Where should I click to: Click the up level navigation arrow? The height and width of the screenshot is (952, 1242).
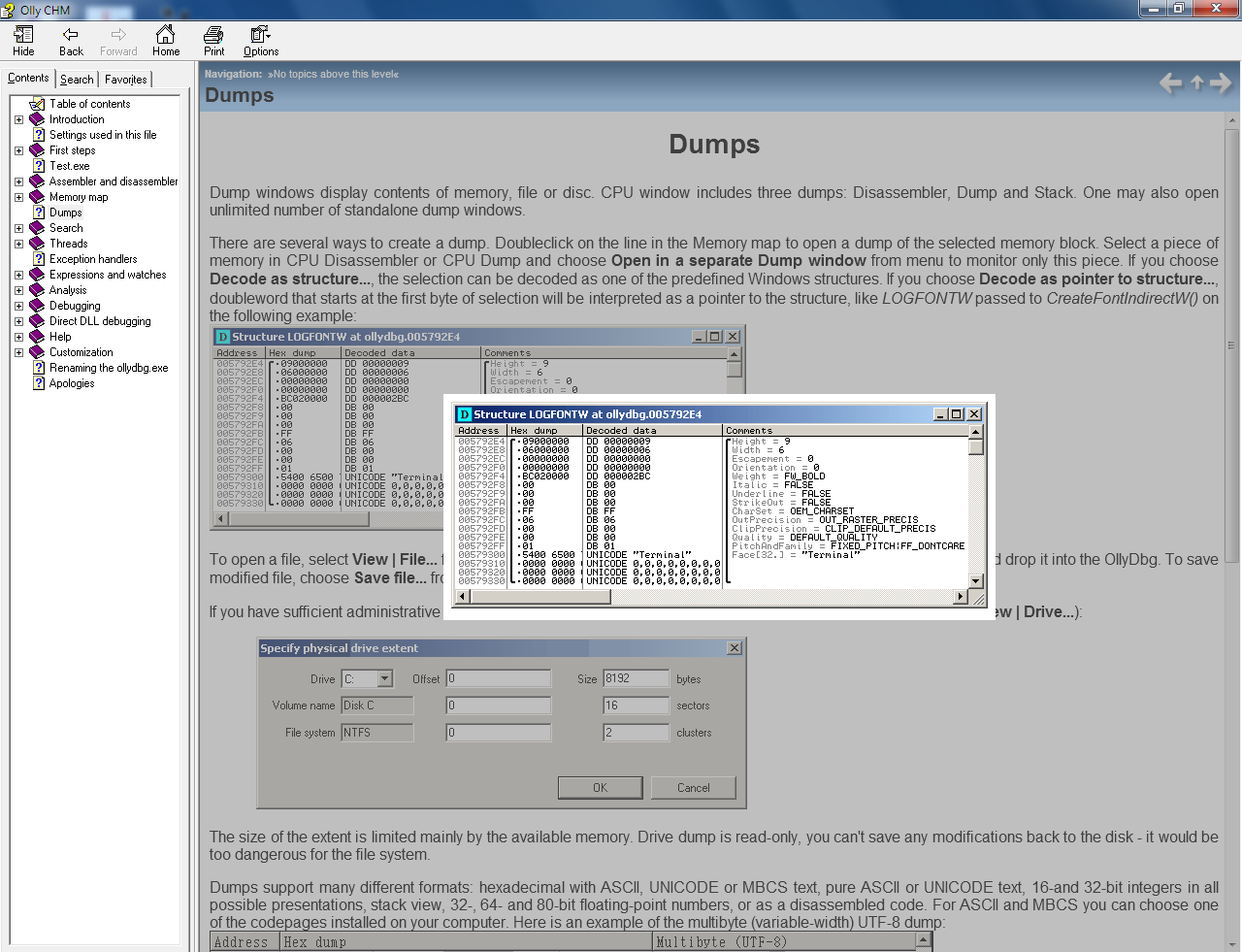(1196, 83)
